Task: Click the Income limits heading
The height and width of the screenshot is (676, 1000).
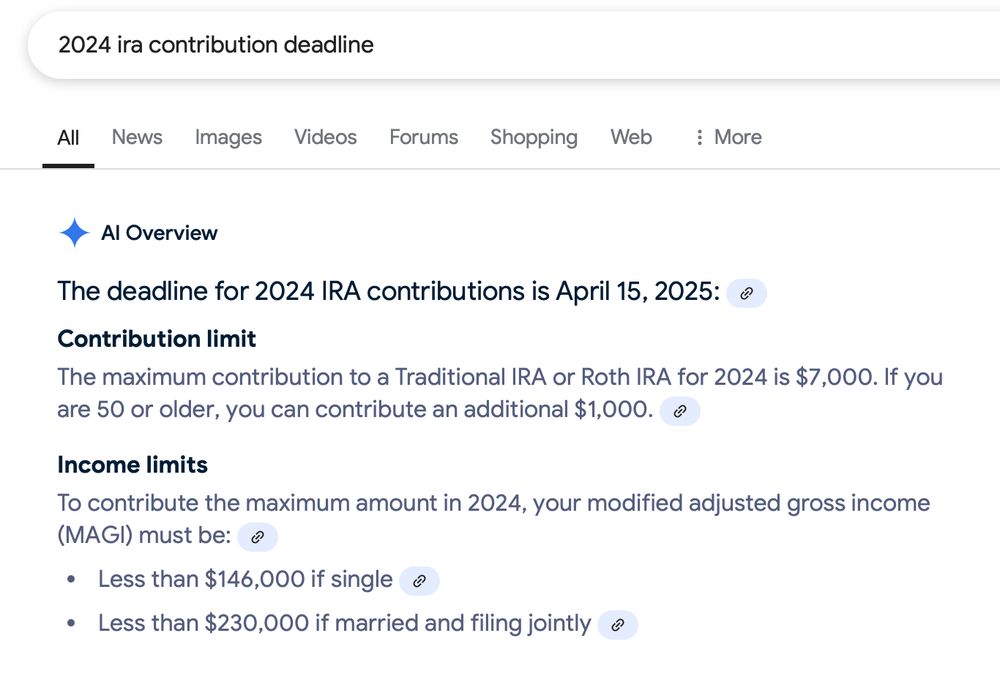Action: [x=133, y=465]
